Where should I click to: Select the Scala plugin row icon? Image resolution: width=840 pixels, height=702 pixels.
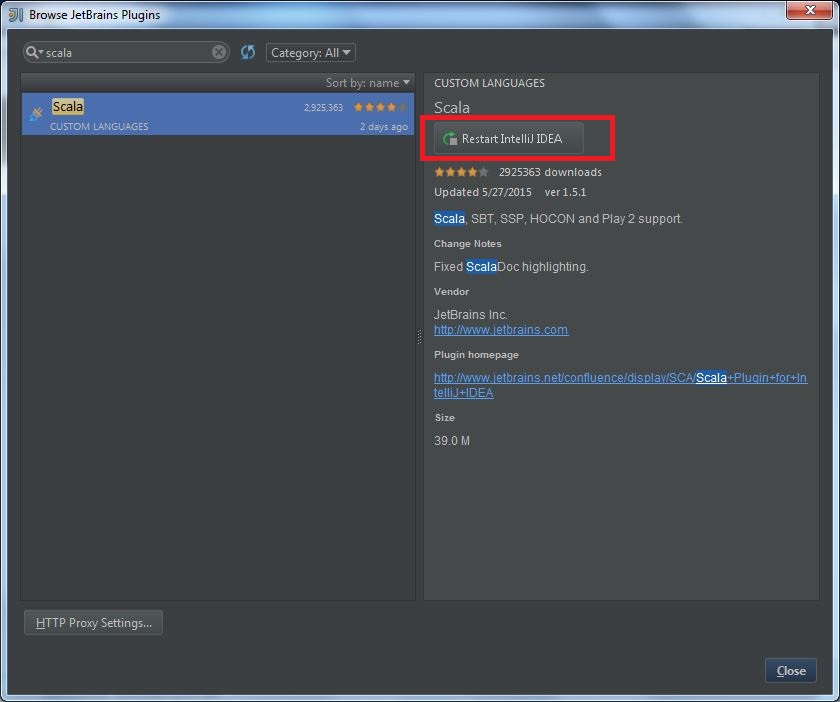pos(36,113)
